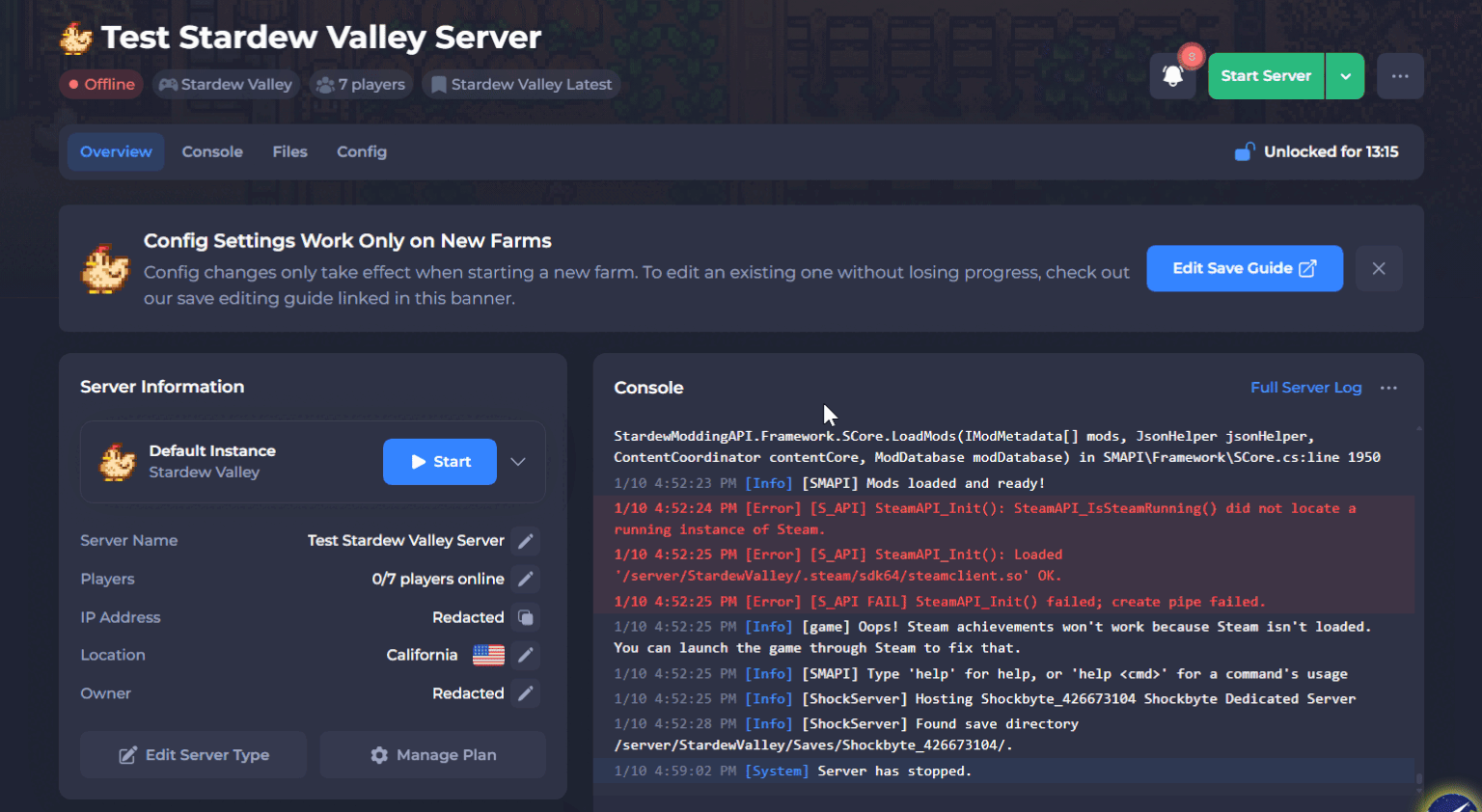
Task: Switch to the Console tab
Action: (x=212, y=151)
